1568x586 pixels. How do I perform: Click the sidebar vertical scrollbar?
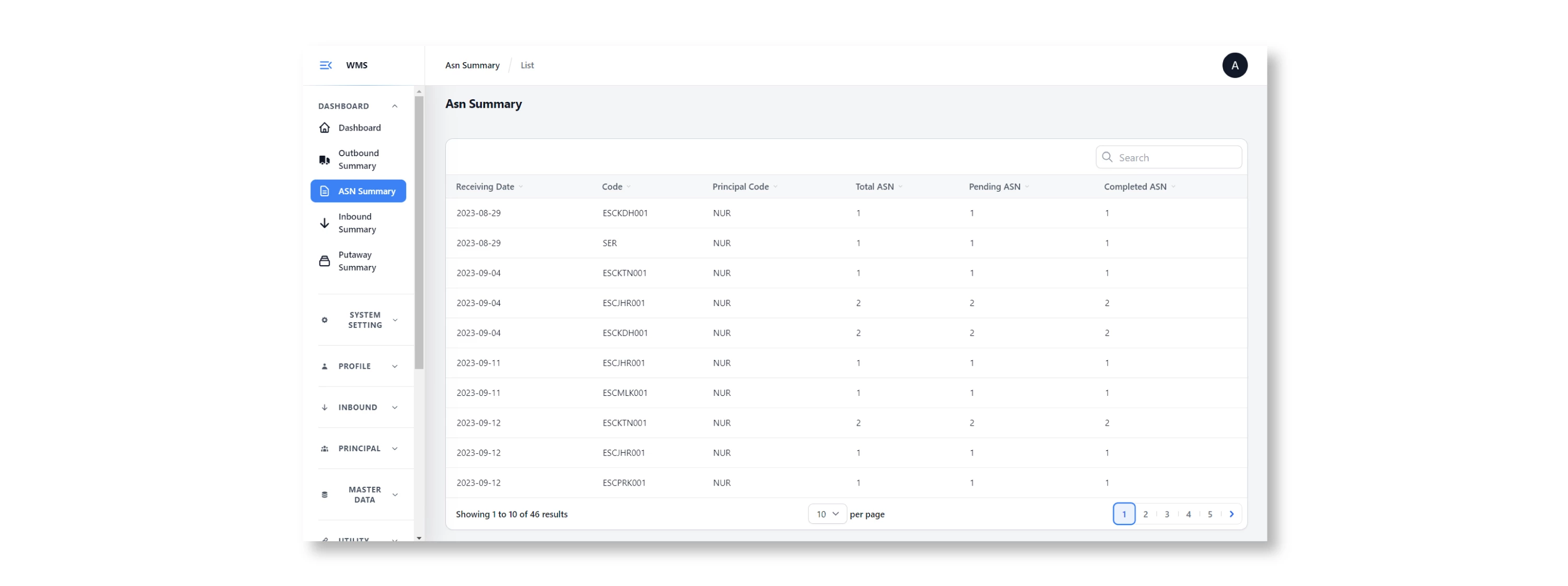(419, 232)
